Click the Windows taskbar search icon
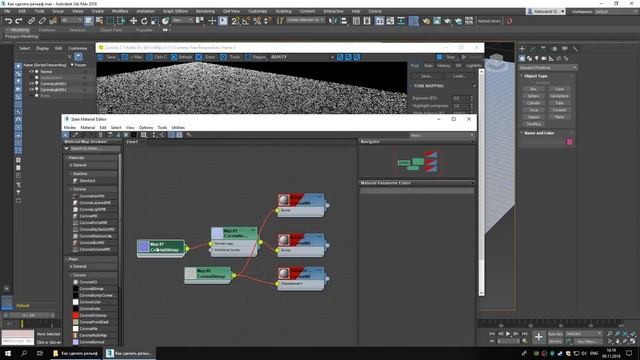 point(24,353)
